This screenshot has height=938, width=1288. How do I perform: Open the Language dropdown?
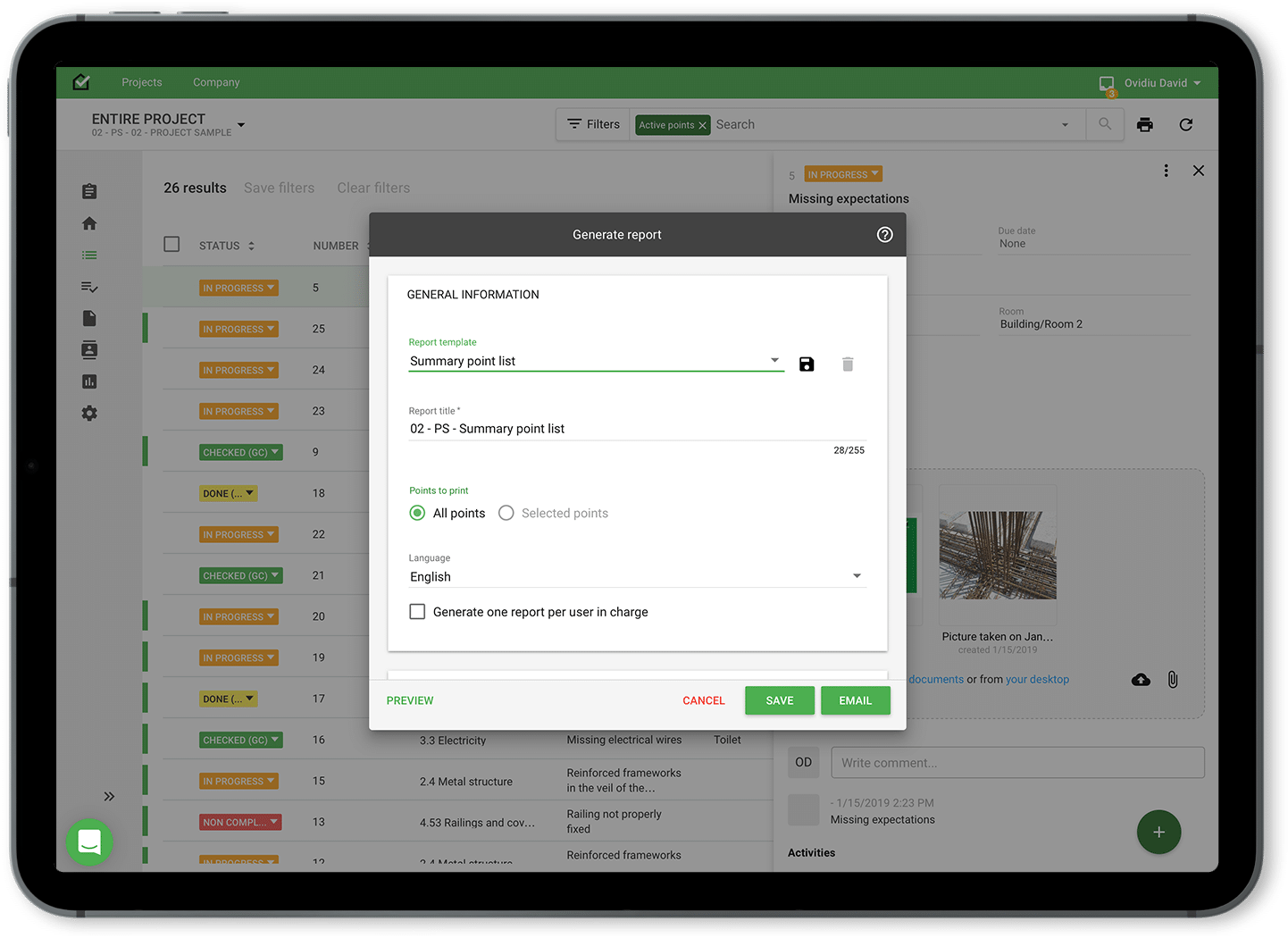(x=856, y=576)
